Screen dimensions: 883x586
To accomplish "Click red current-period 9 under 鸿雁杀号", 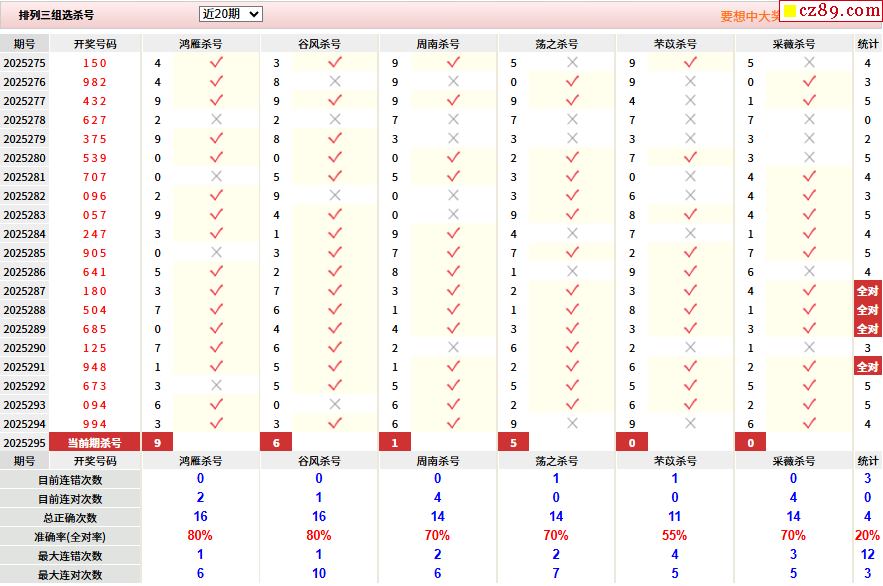I will pyautogui.click(x=158, y=442).
